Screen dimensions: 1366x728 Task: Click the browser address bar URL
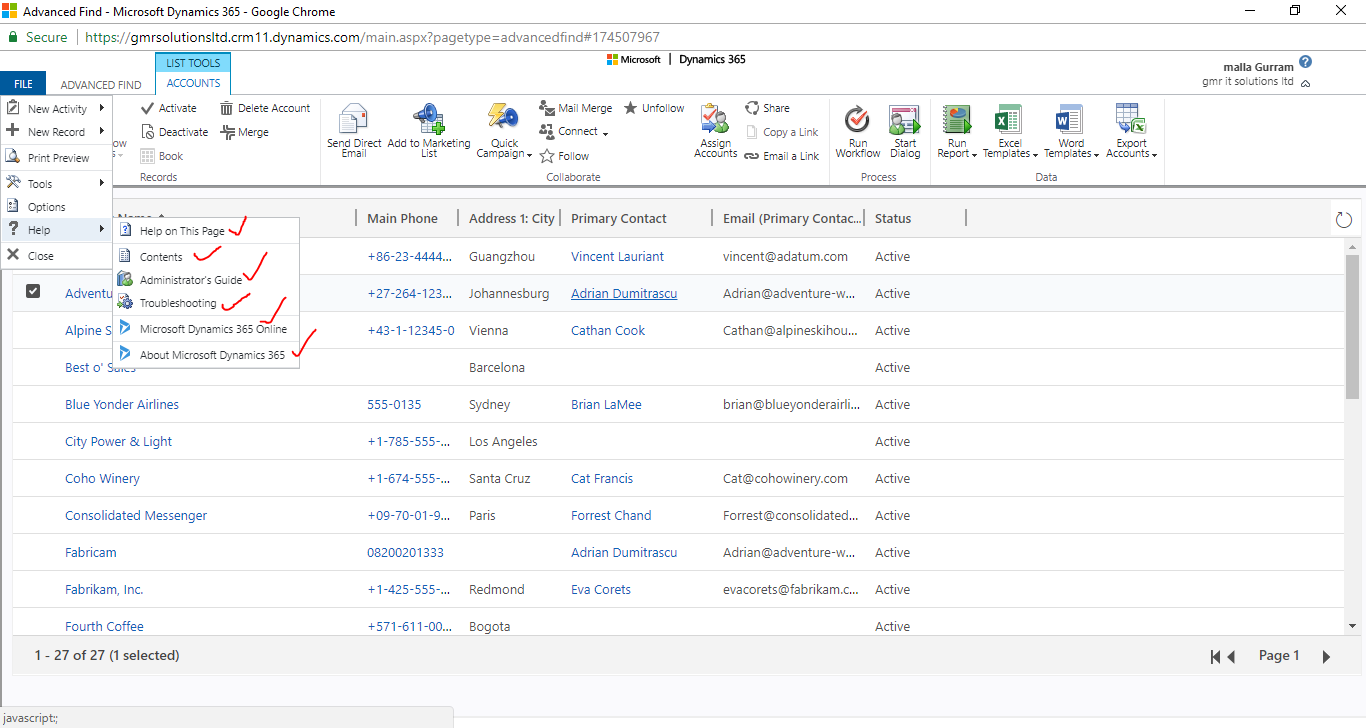[372, 37]
